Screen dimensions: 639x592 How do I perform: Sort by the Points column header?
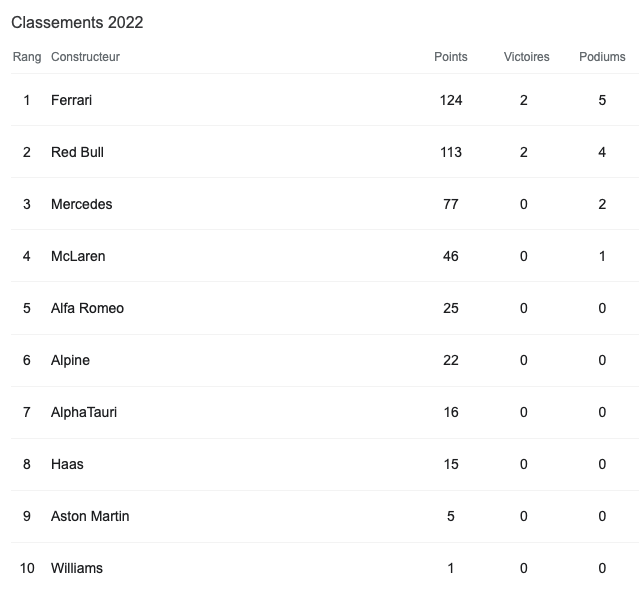click(x=451, y=57)
